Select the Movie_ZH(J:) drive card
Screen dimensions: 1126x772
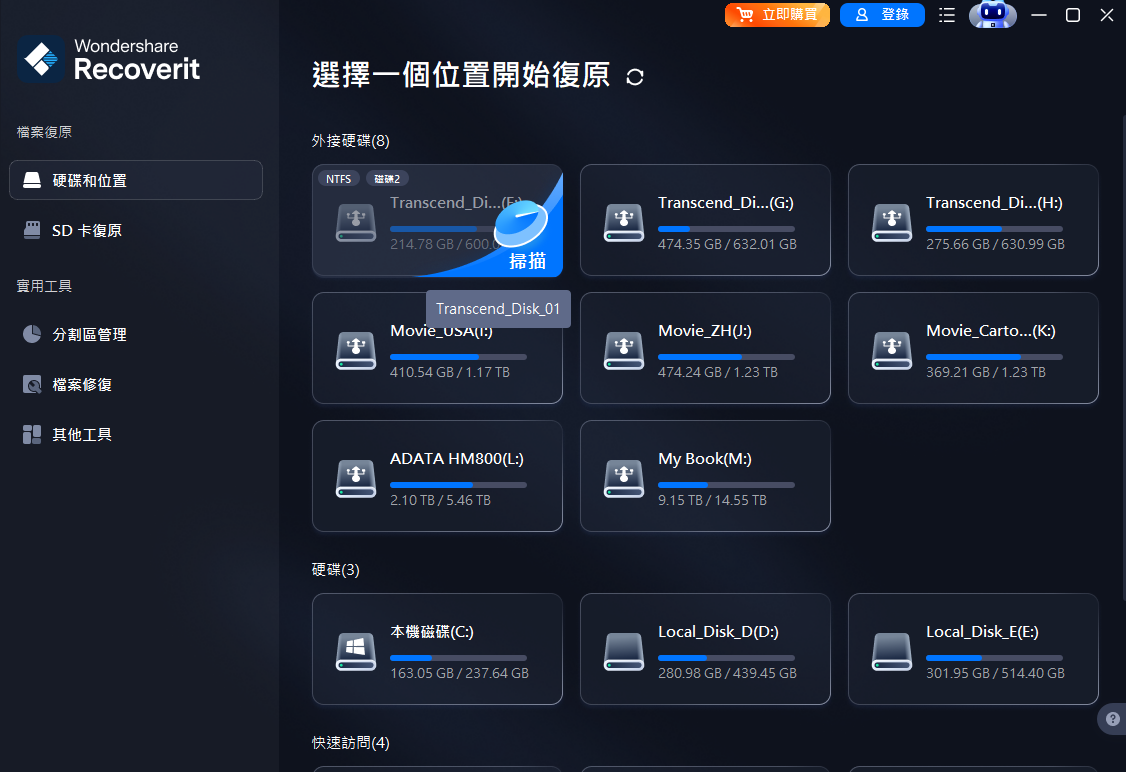click(705, 348)
